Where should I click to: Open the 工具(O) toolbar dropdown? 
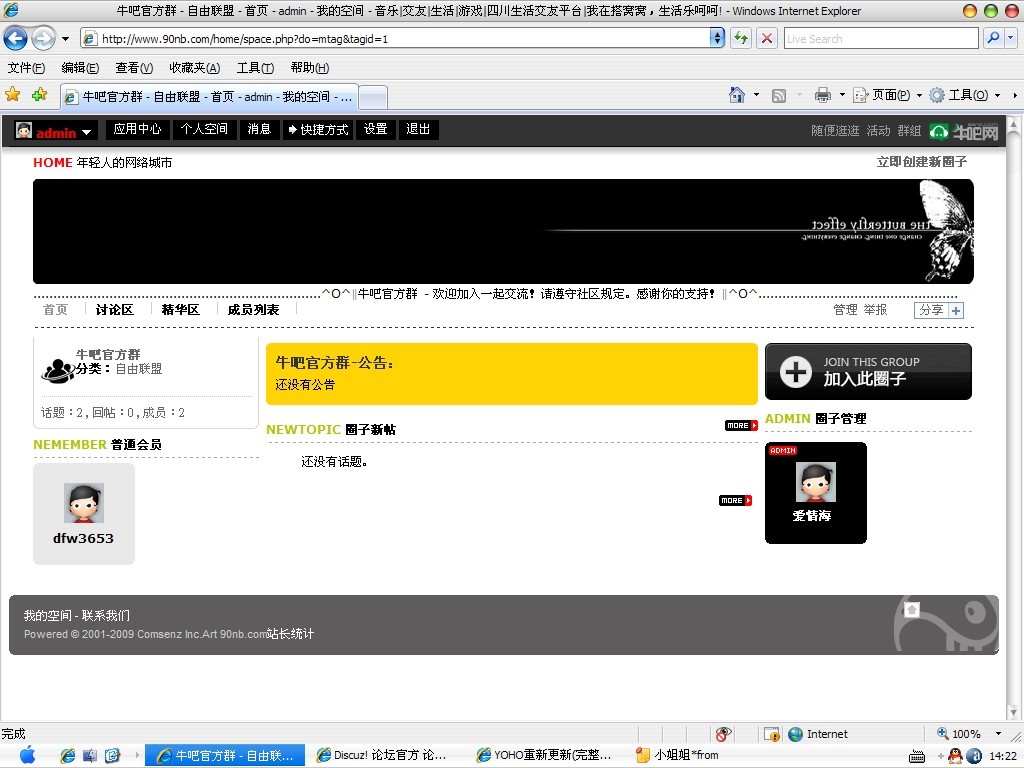pyautogui.click(x=965, y=95)
